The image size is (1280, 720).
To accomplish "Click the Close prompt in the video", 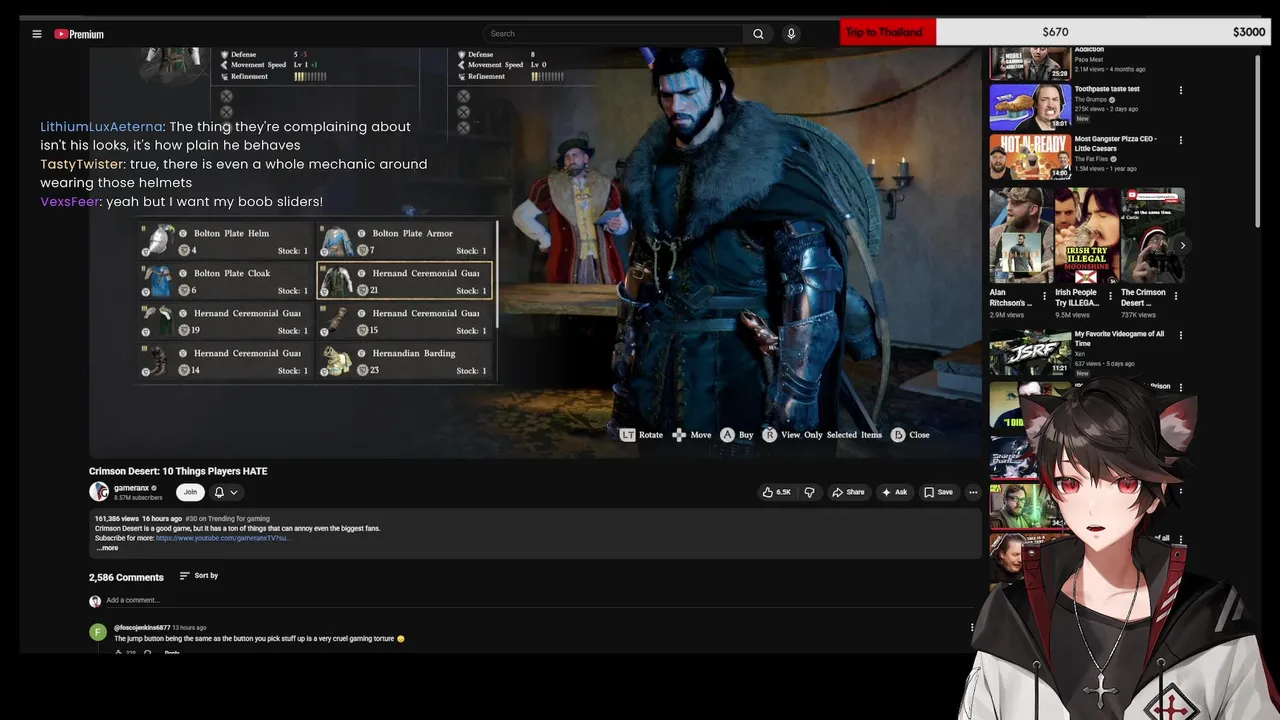I will click(910, 435).
